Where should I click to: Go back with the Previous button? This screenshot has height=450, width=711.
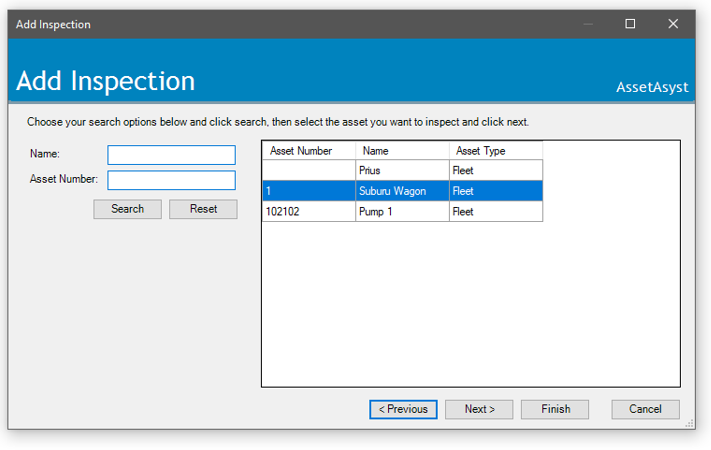403,409
